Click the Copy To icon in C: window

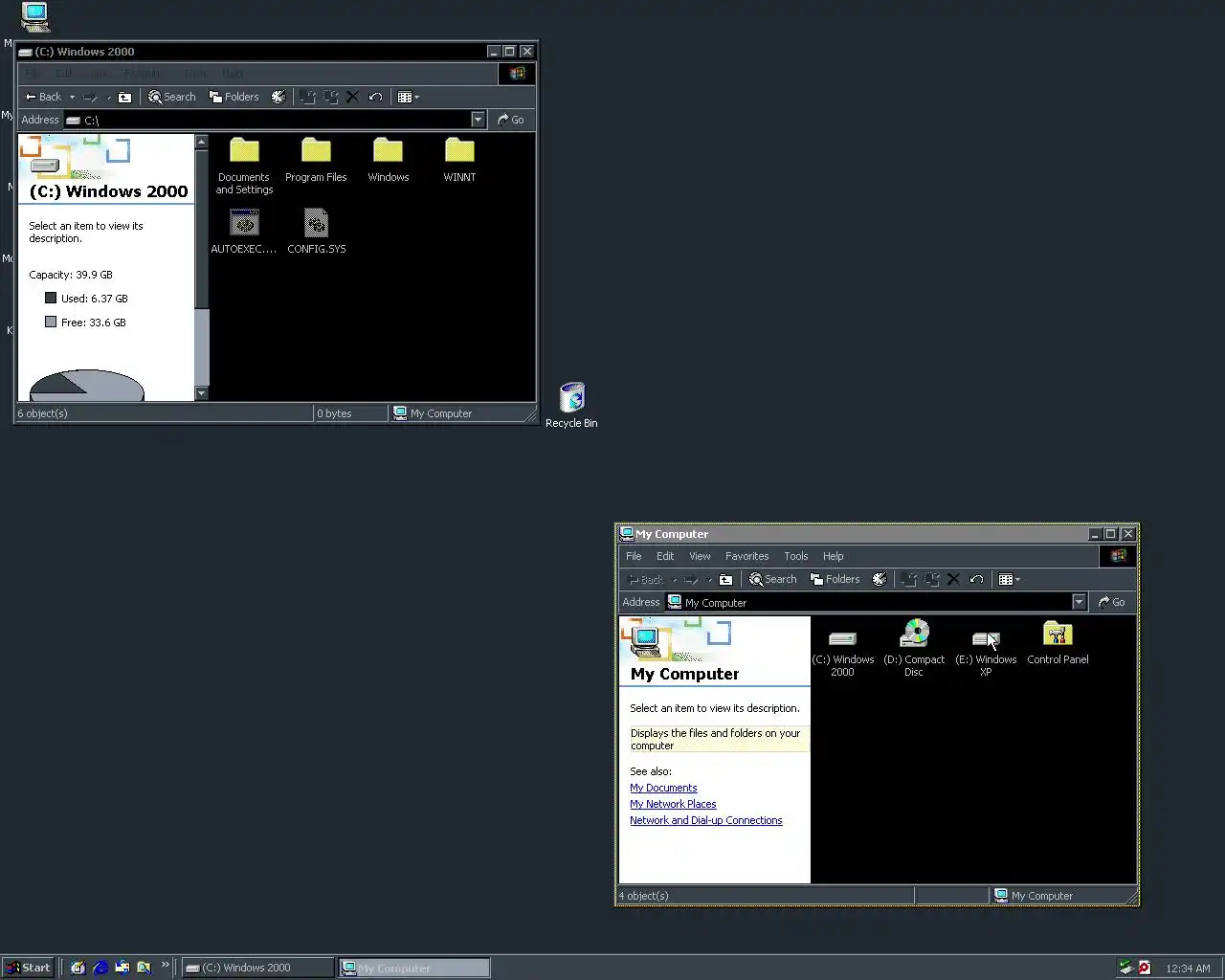330,97
